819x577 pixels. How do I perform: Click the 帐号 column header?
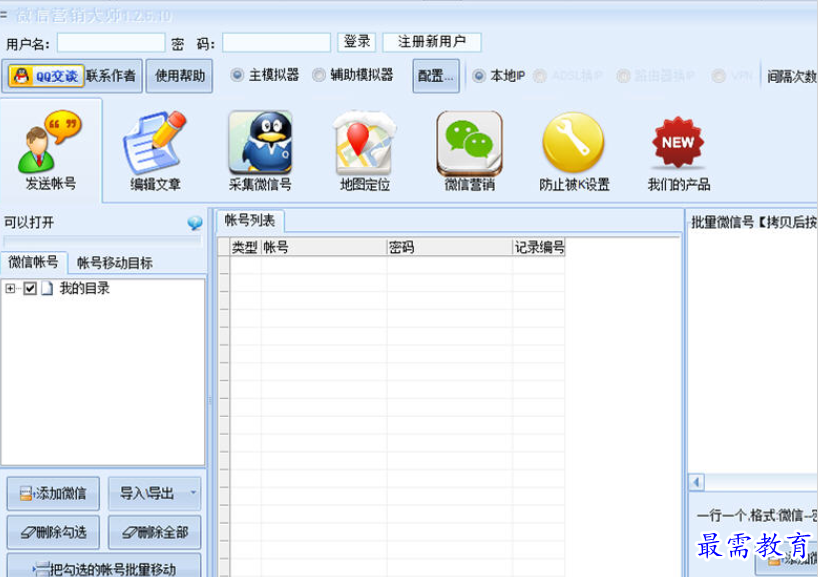coord(323,247)
